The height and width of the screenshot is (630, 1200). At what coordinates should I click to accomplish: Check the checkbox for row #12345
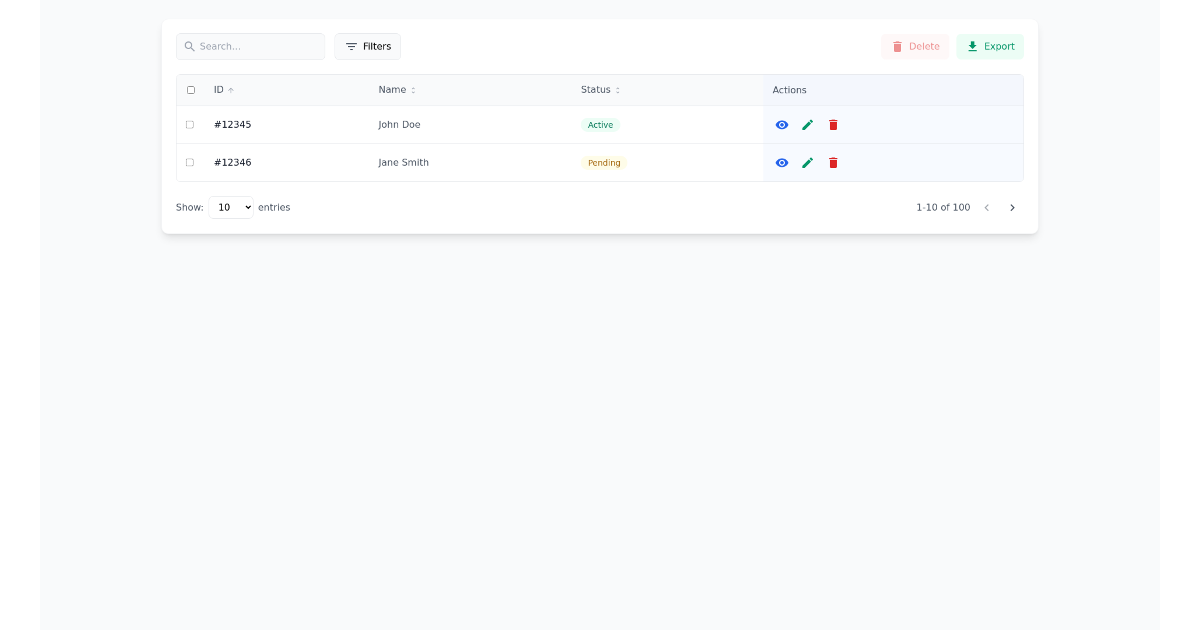pyautogui.click(x=190, y=124)
